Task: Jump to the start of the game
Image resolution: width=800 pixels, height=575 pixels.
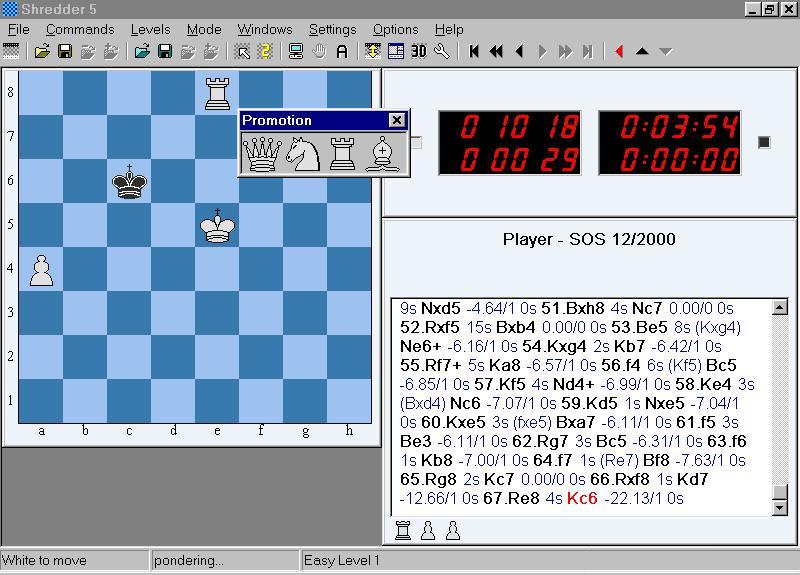Action: pyautogui.click(x=474, y=51)
